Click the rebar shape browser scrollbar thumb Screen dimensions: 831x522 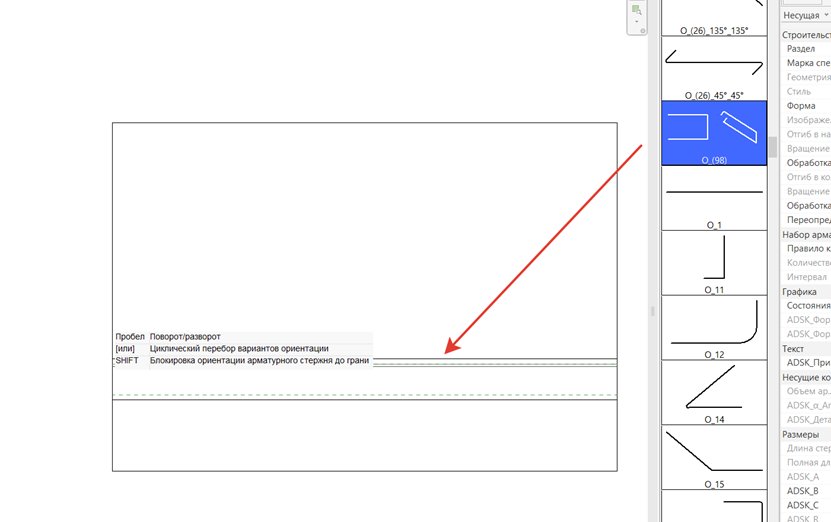point(773,147)
